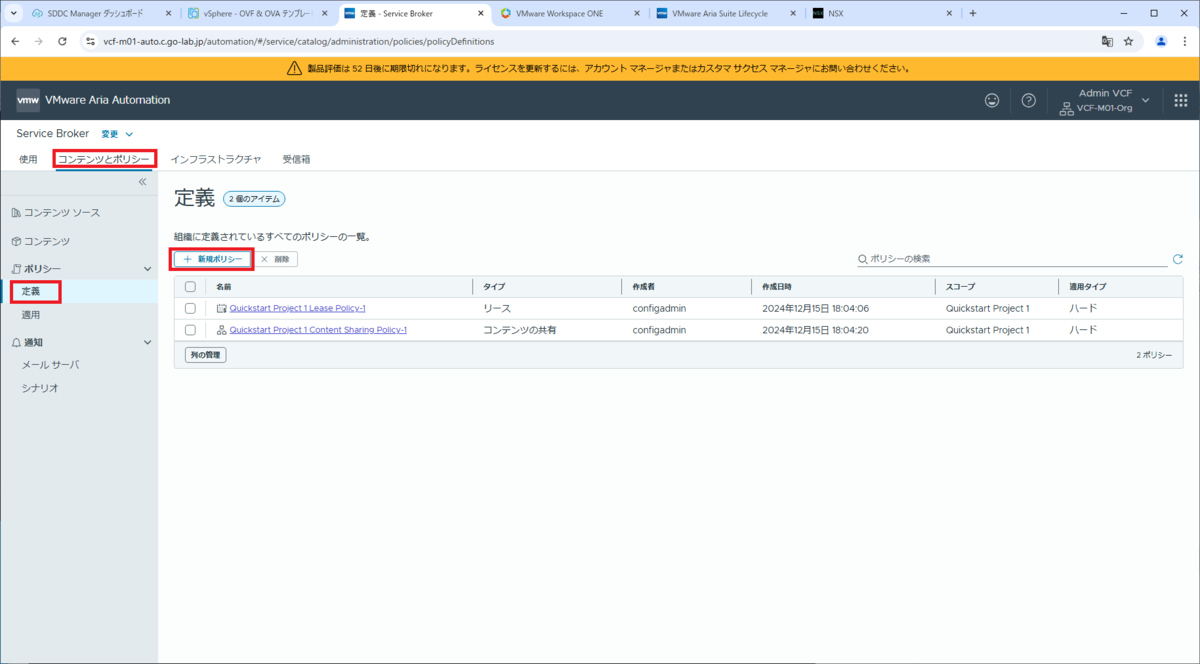
Task: Open the tab search dropdown arrow
Action: pos(14,13)
